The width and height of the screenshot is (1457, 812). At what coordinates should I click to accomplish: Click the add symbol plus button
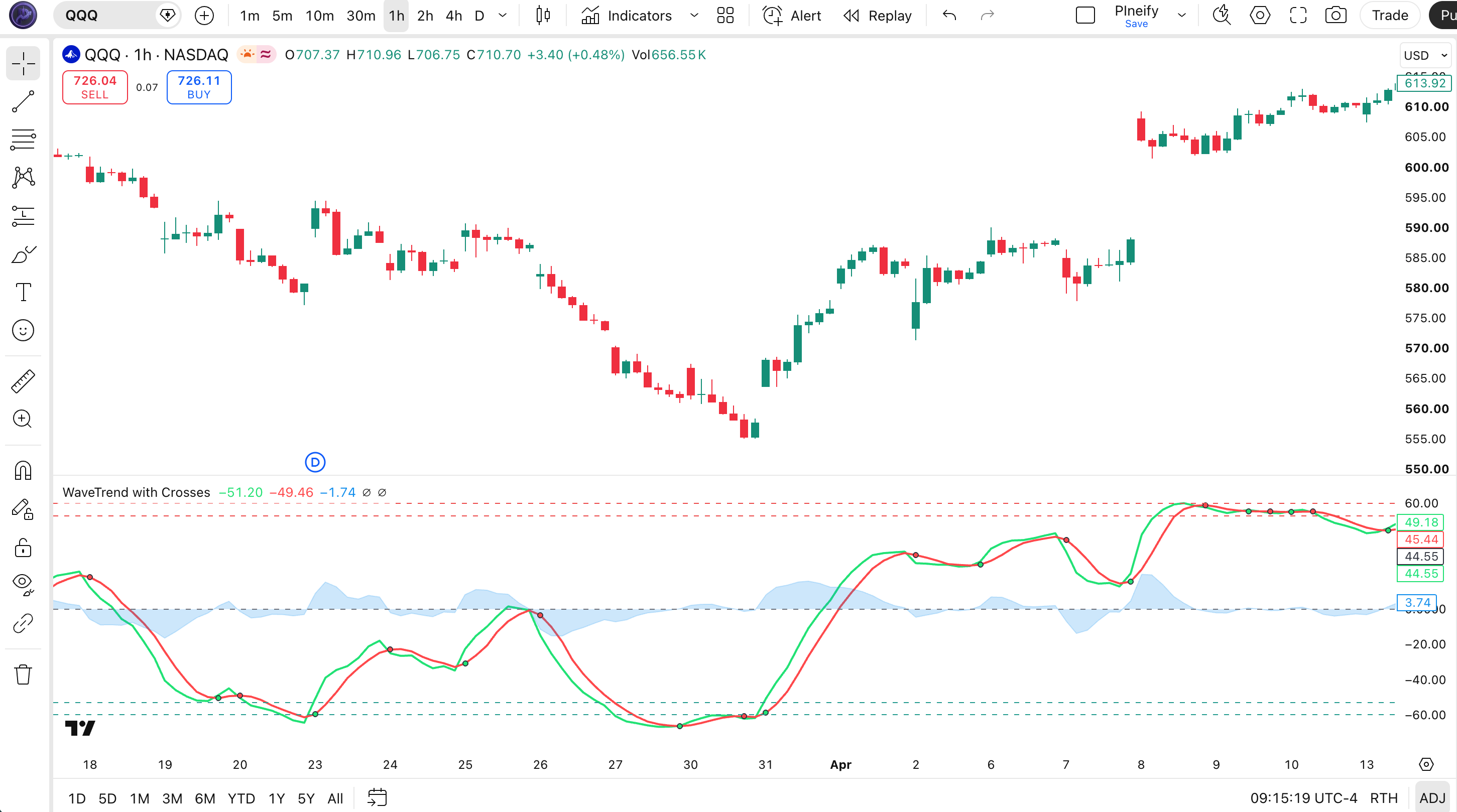(x=204, y=15)
